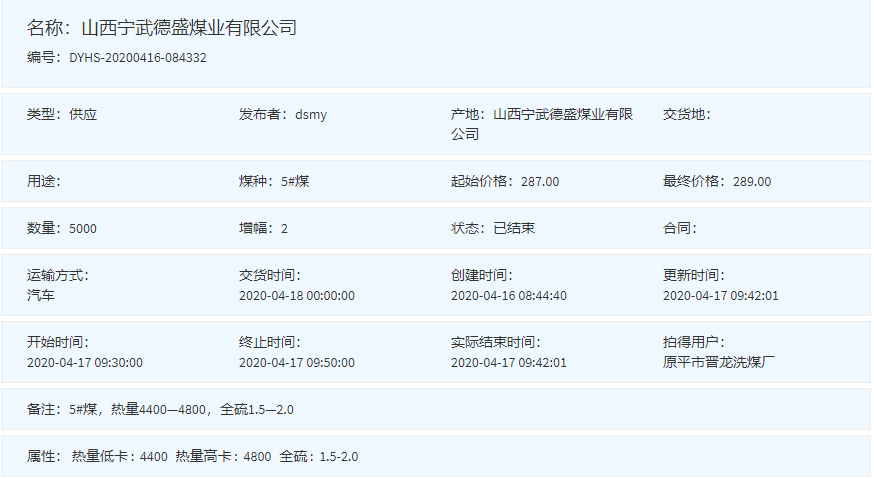The width and height of the screenshot is (874, 478).
Task: Click the winning bidder 原平市晋龙洗煤厂
Action: [718, 362]
